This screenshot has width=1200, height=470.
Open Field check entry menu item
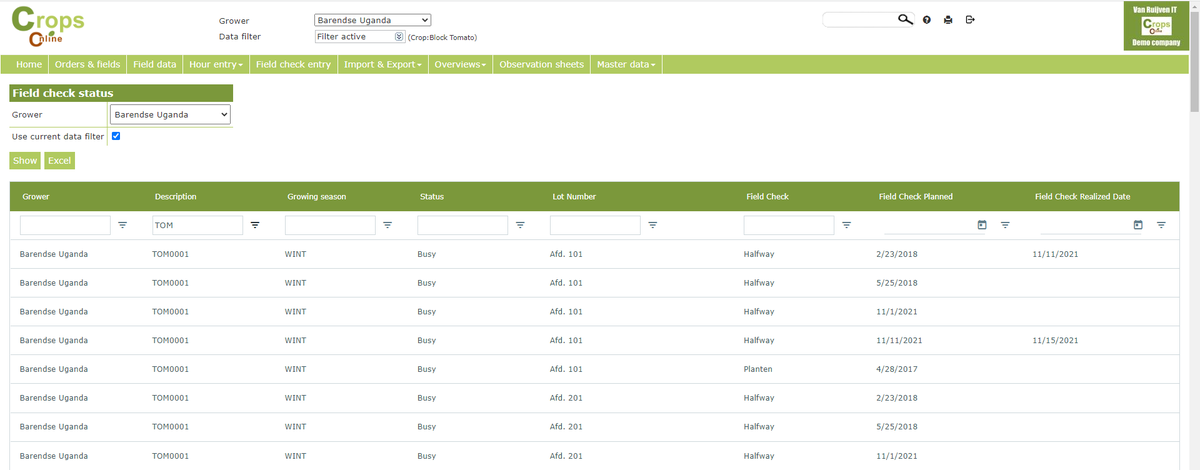[293, 65]
